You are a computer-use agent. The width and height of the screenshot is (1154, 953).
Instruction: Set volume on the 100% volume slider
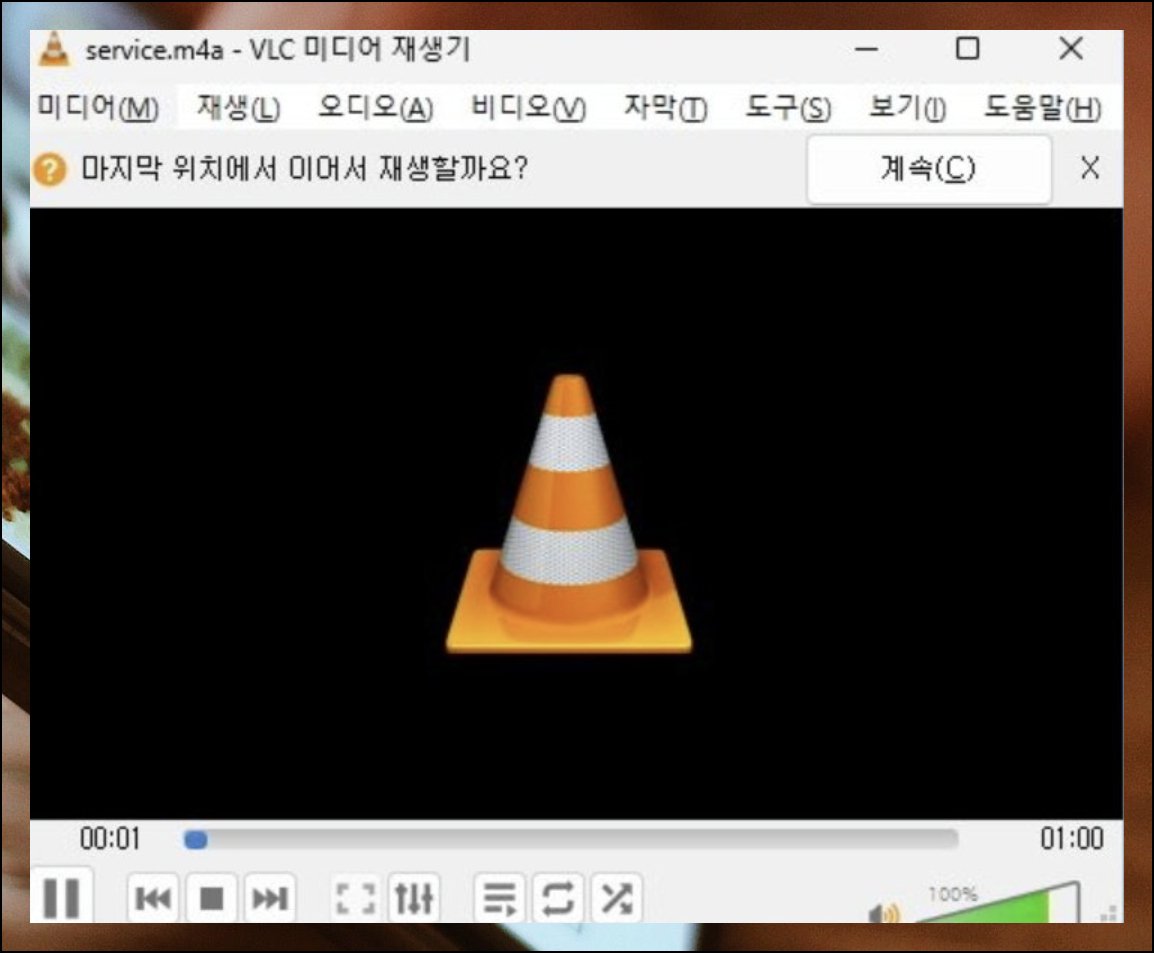[x=997, y=902]
